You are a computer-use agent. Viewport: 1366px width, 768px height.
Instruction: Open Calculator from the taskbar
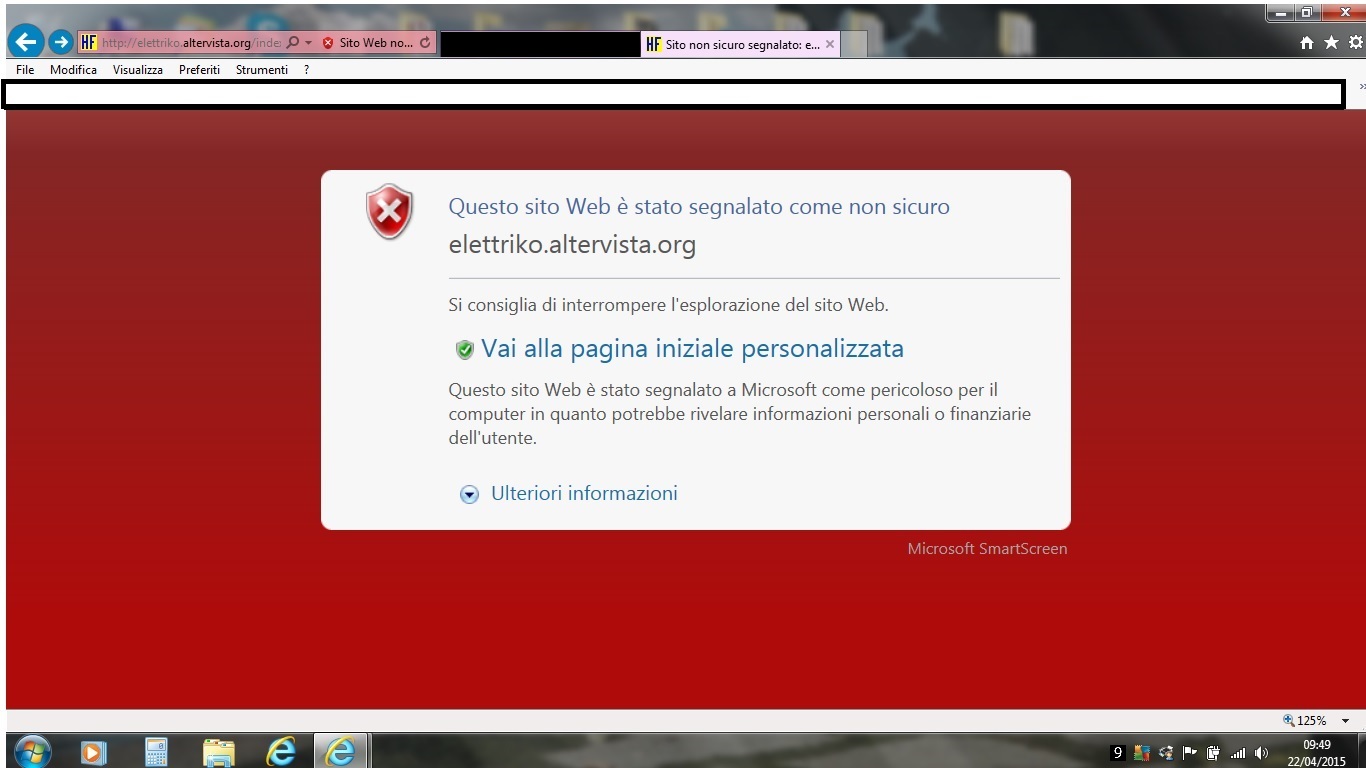point(156,751)
